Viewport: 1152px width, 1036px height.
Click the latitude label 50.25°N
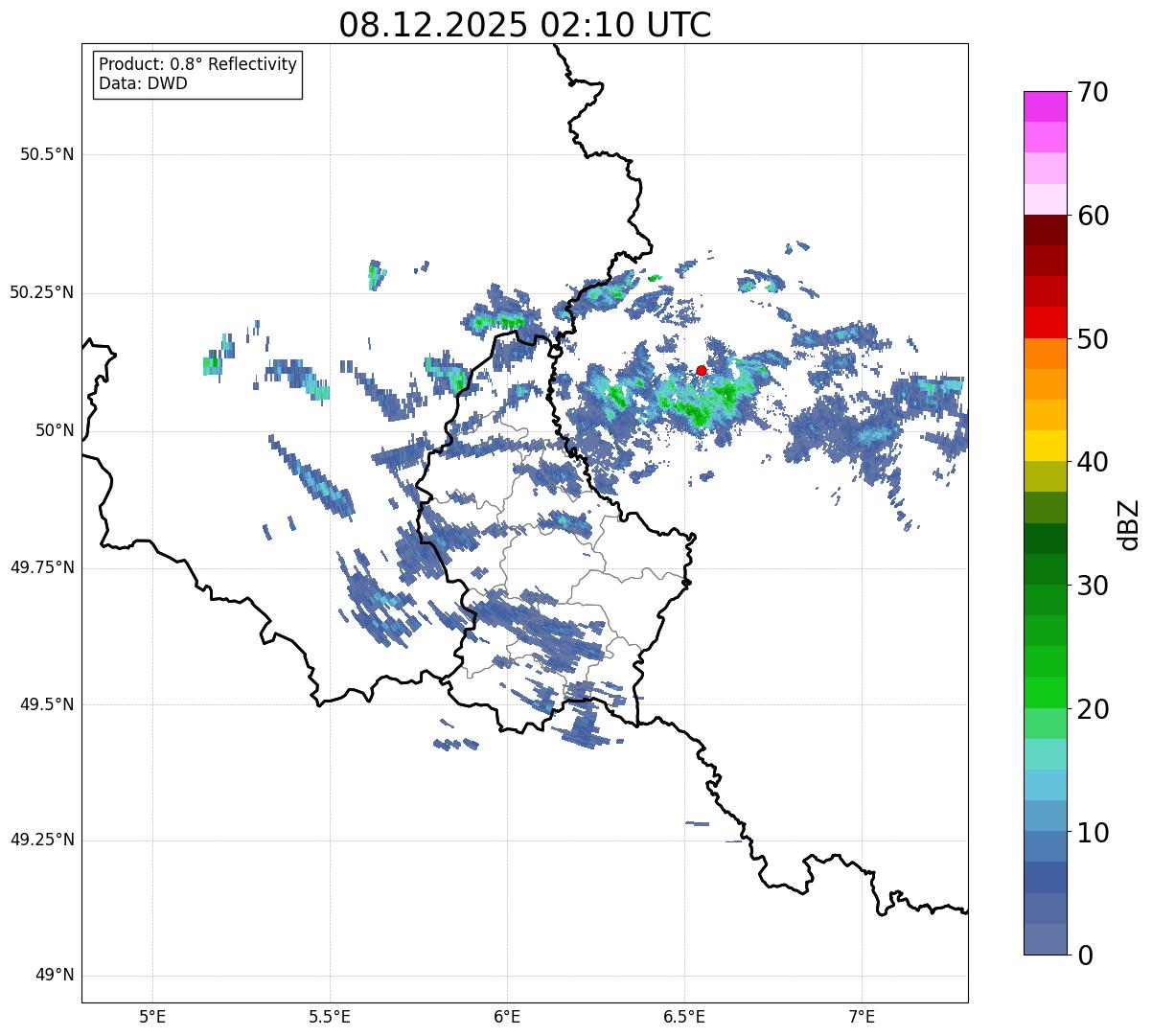pos(41,292)
